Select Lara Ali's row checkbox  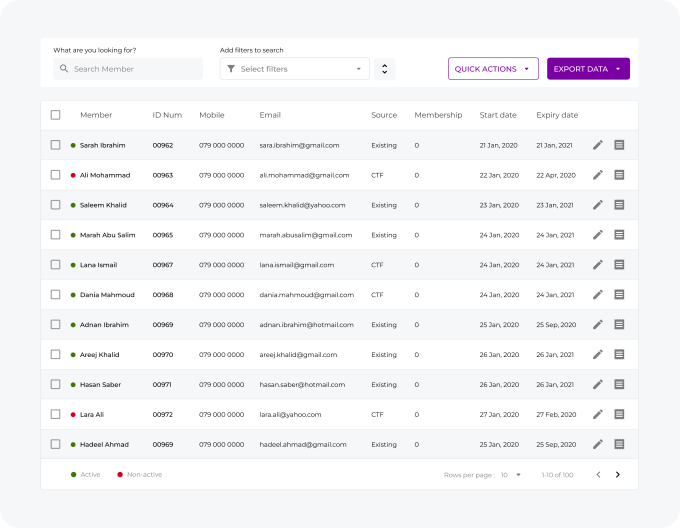(x=56, y=414)
